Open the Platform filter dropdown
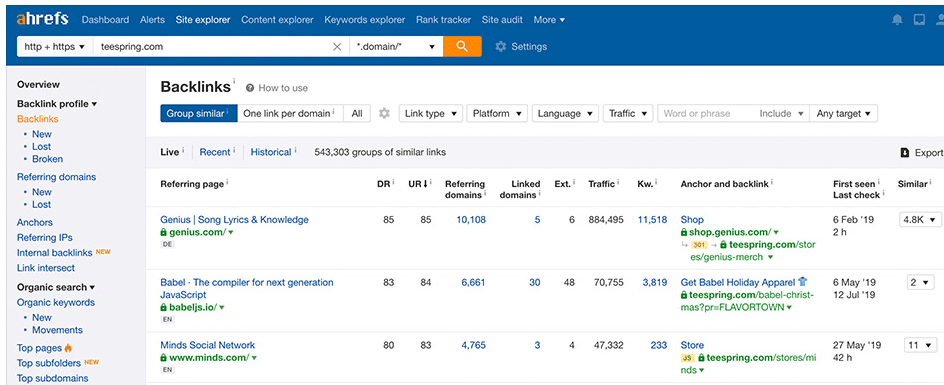This screenshot has height=385, width=944. pyautogui.click(x=497, y=113)
